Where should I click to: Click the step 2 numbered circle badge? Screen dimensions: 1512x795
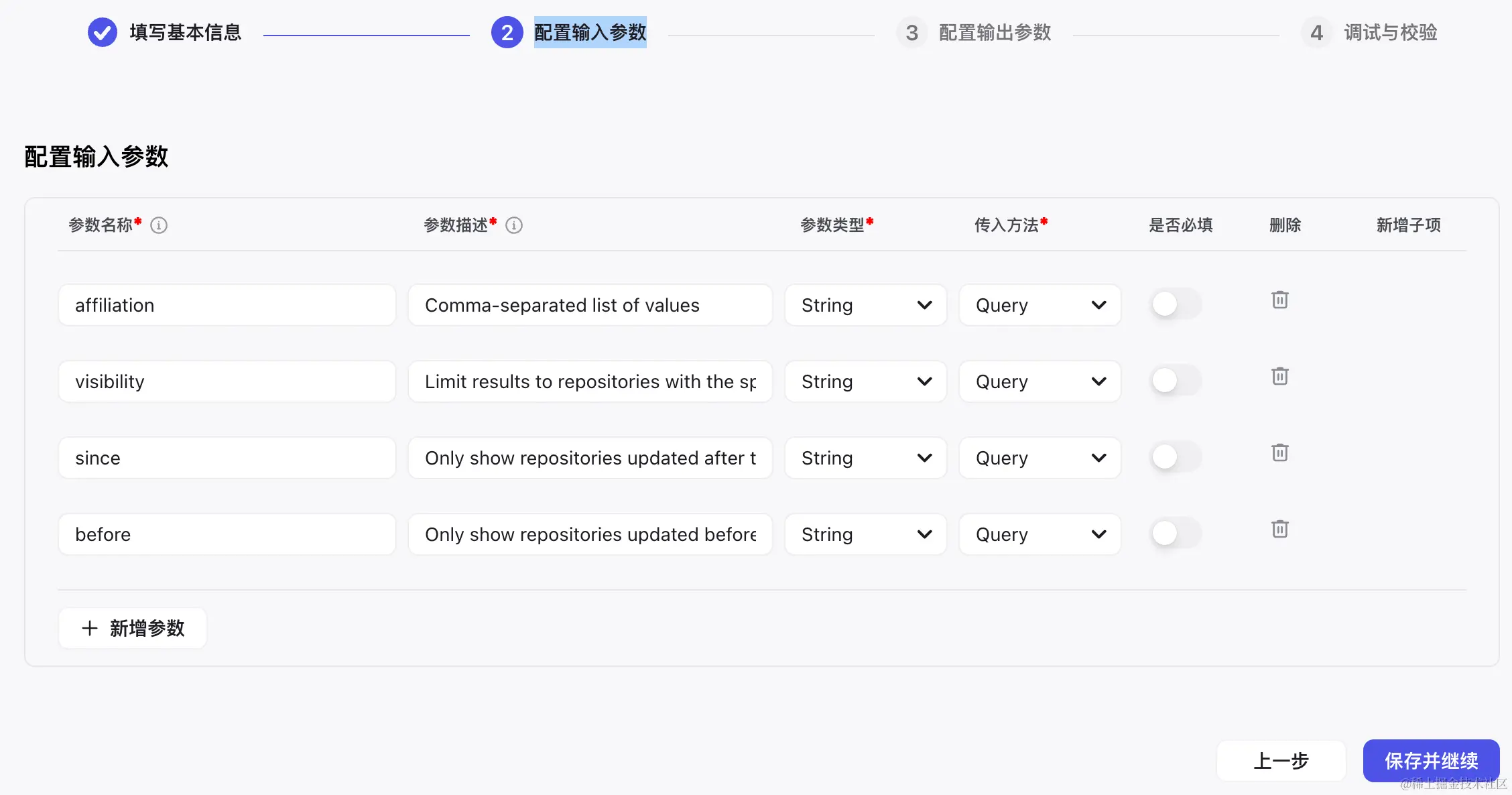pos(507,32)
